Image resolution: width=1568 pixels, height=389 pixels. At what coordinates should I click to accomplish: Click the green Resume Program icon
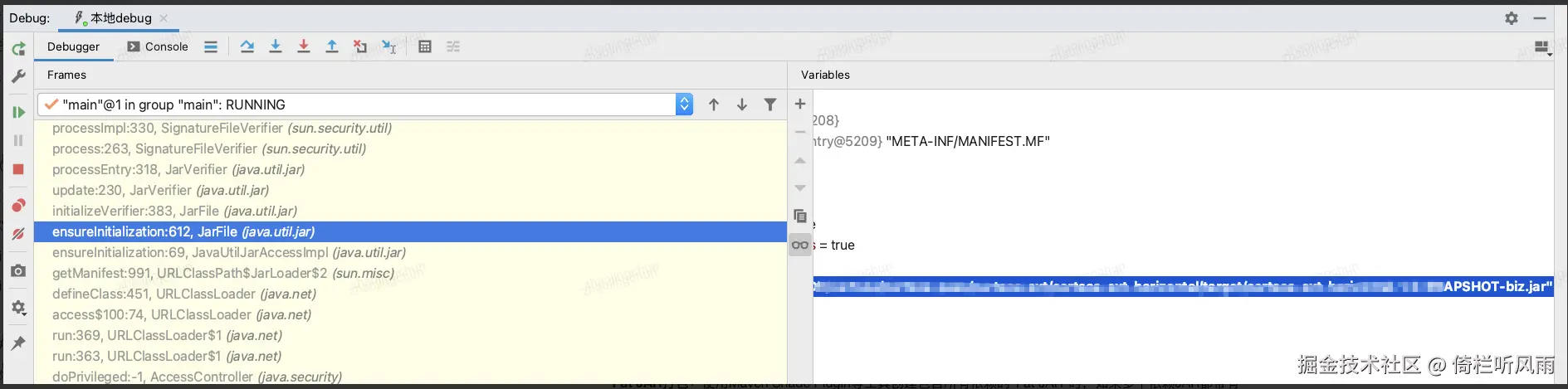point(18,112)
